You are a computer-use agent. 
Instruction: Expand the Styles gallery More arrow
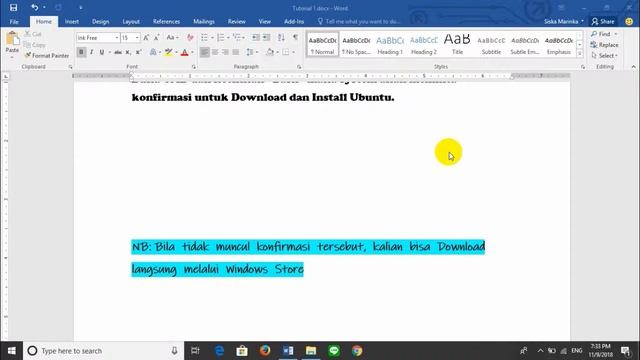[x=580, y=53]
